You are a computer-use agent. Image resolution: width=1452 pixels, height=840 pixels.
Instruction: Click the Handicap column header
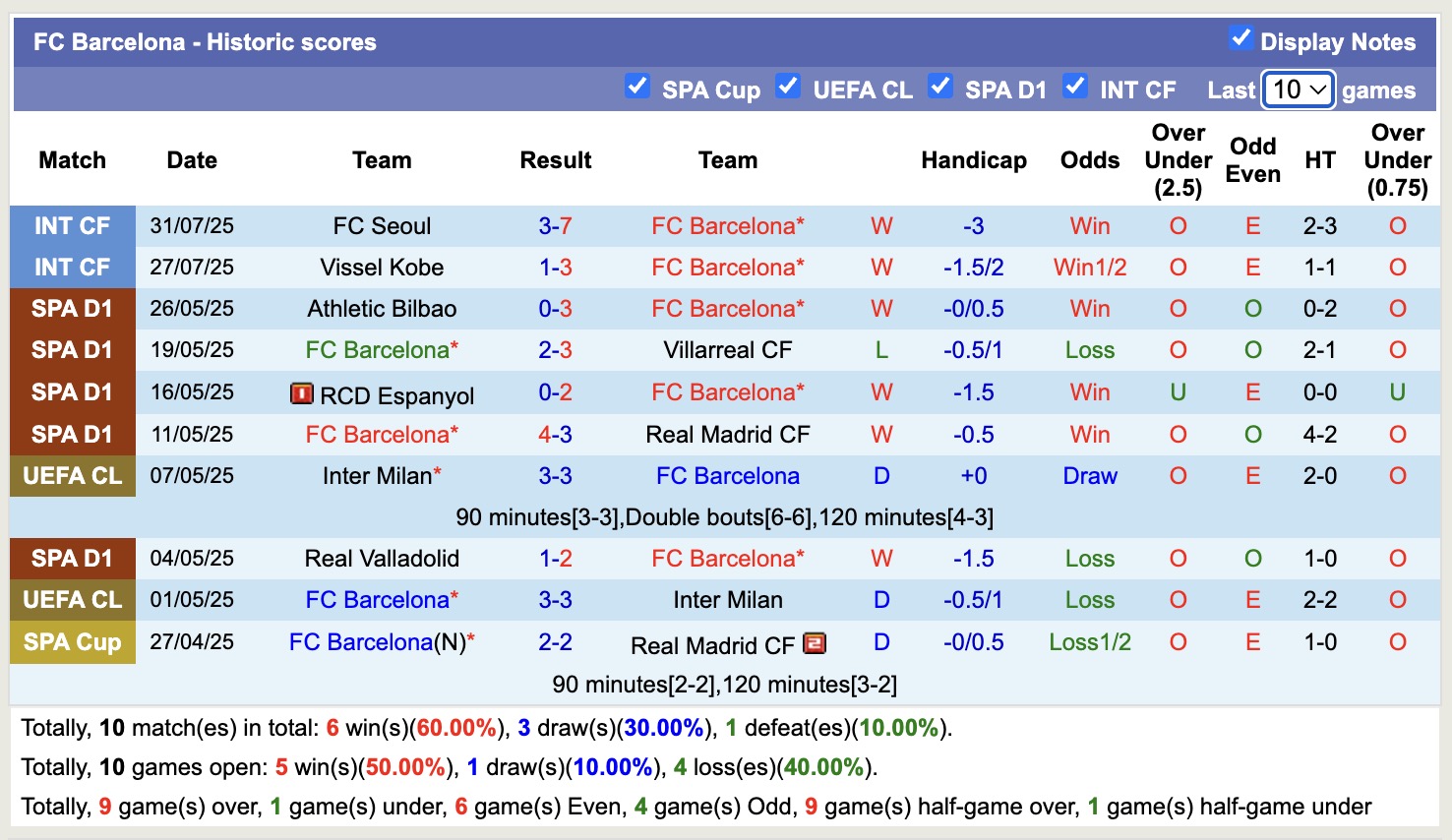tap(973, 160)
